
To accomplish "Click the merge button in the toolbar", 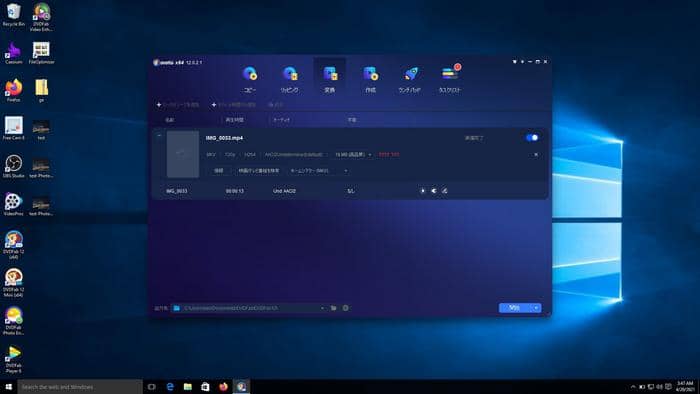I will pos(275,104).
